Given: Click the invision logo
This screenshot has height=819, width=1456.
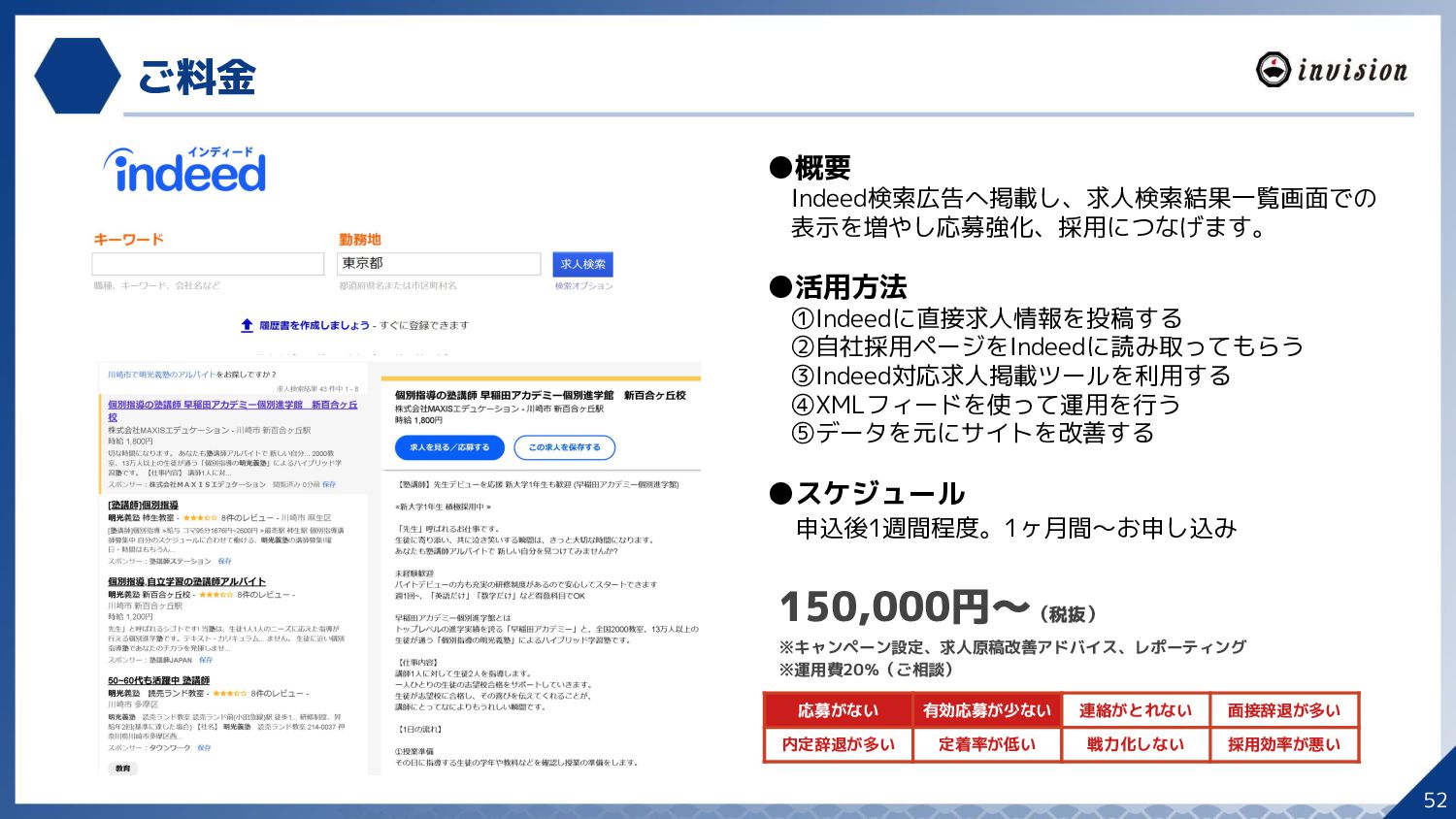Looking at the screenshot, I should (1332, 70).
